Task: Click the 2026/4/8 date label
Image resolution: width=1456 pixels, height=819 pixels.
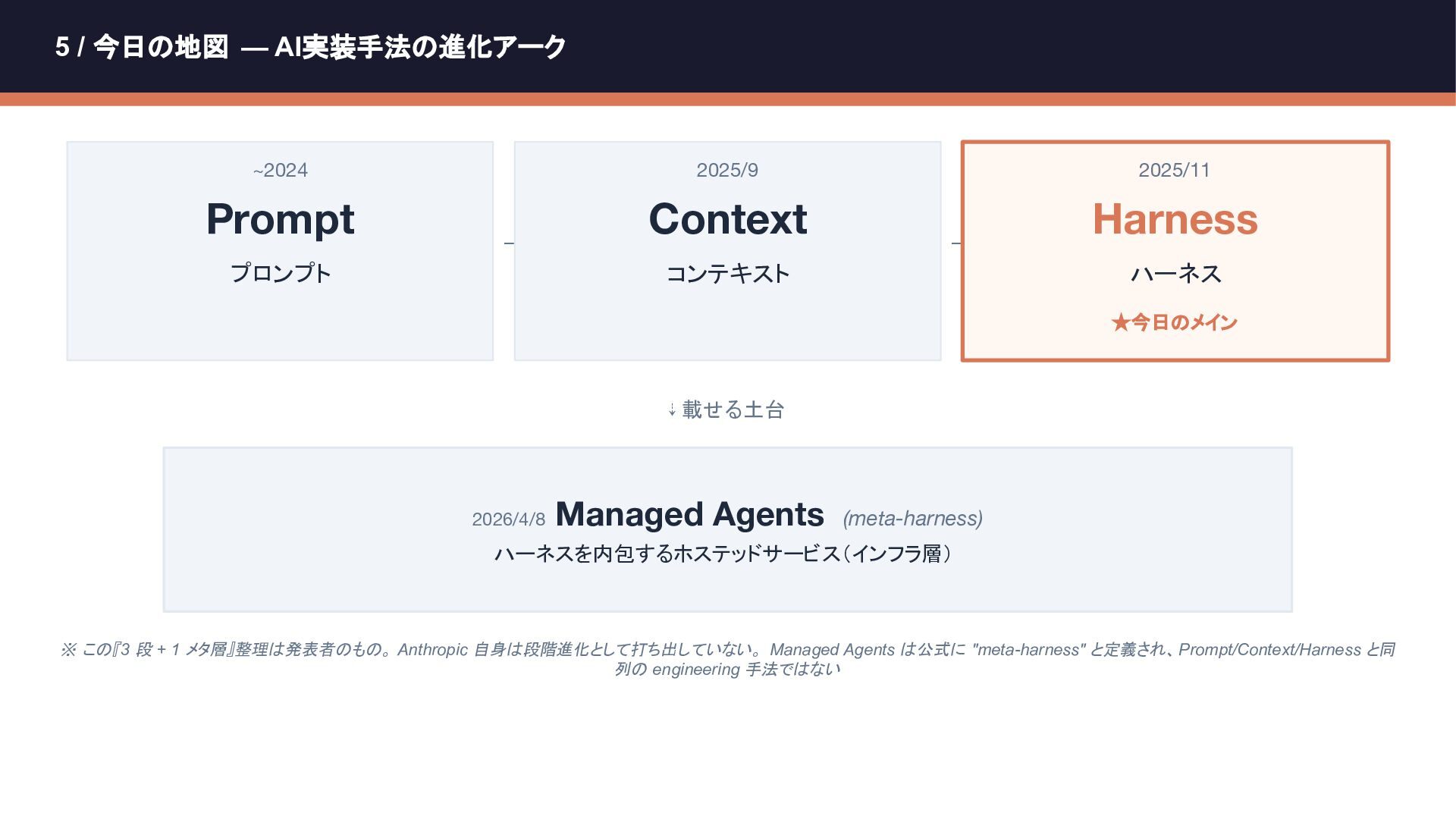Action: coord(508,519)
